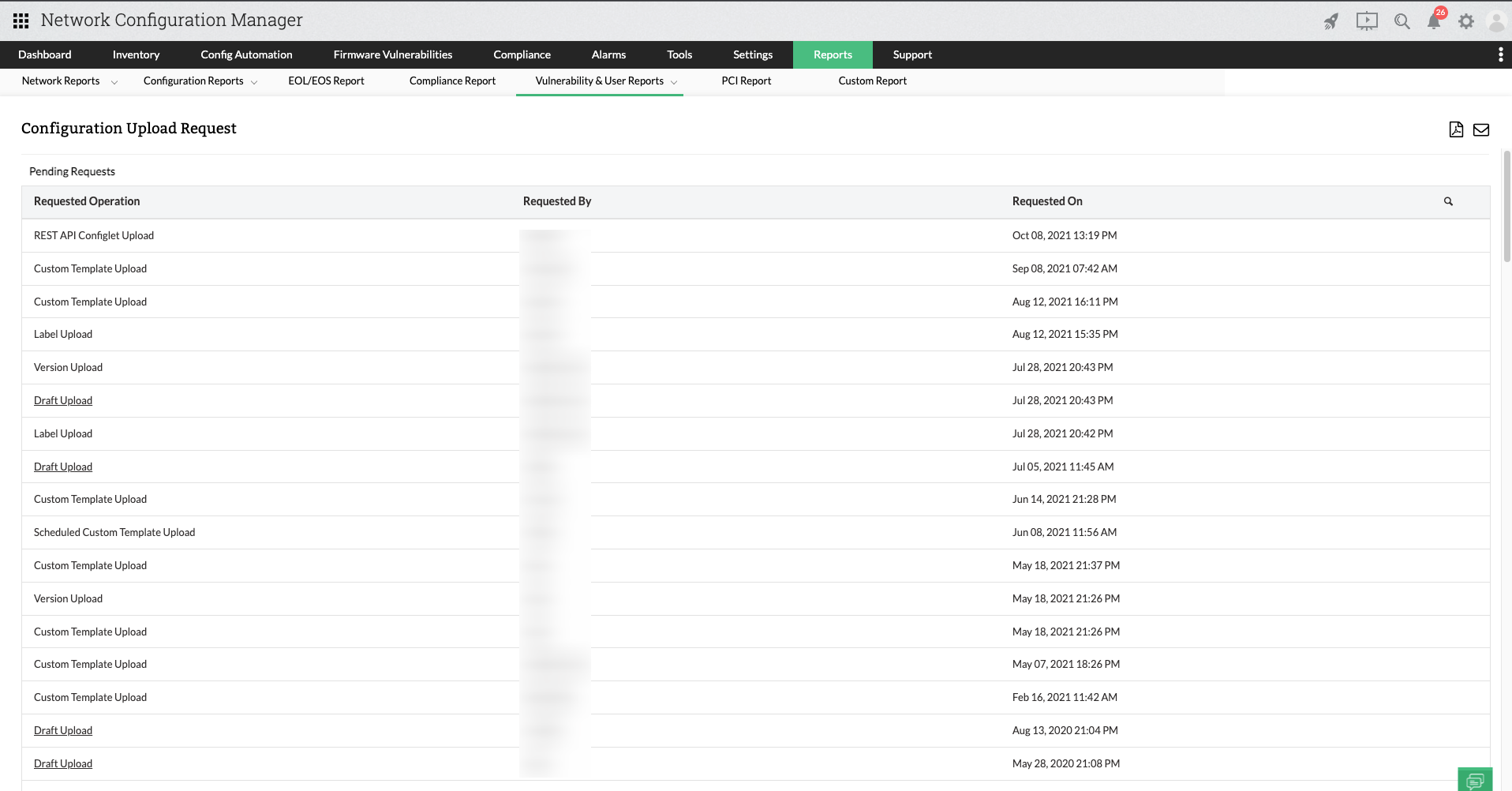1512x791 pixels.
Task: Expand the Network Reports dropdown
Action: (x=114, y=82)
